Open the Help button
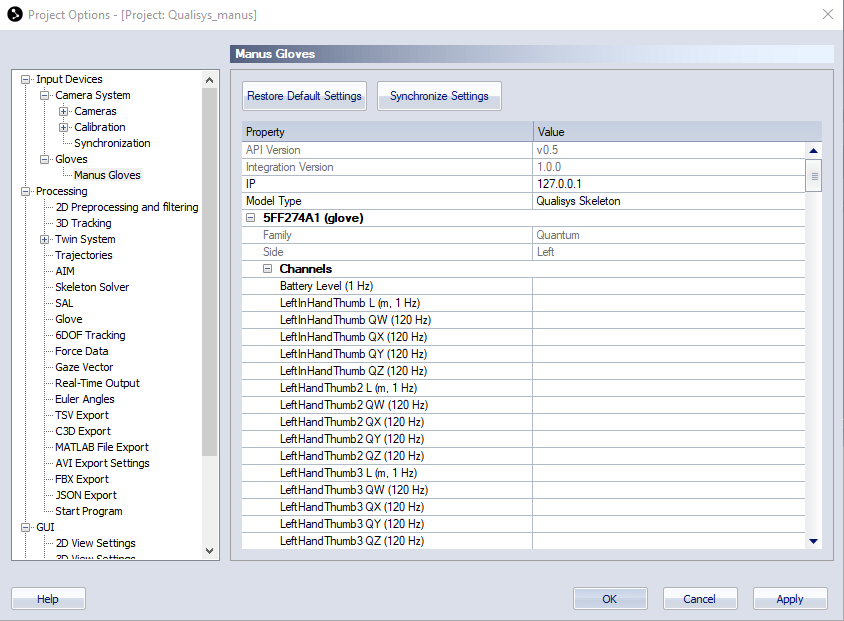 48,599
